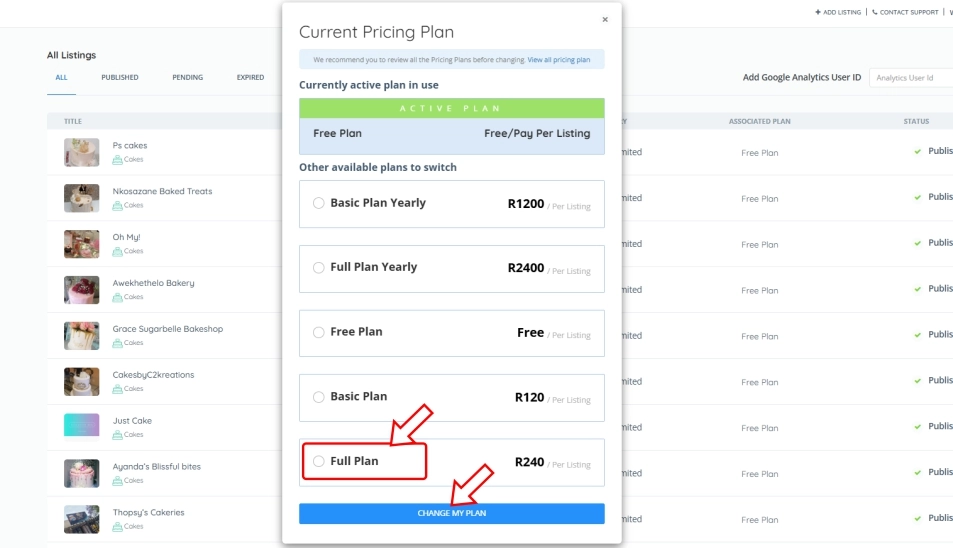Open the Thopsy's Cakeries listing title
Viewport: 953px width, 548px height.
(148, 512)
